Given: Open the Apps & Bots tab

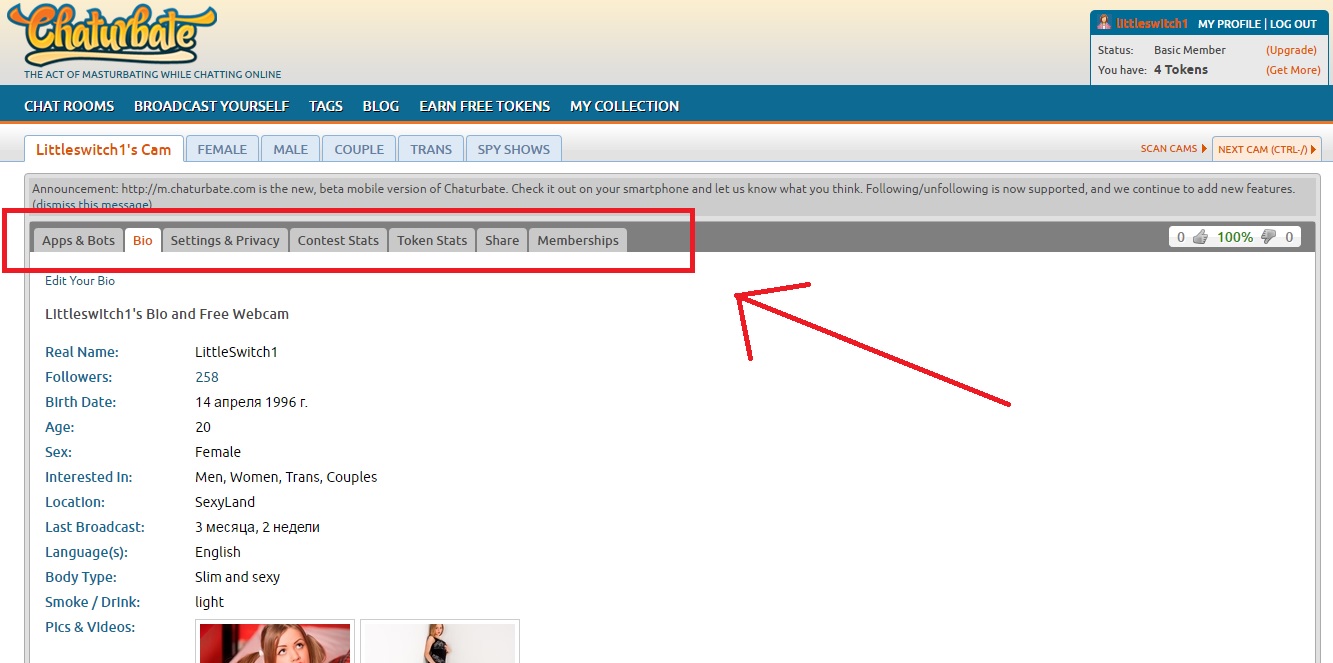Looking at the screenshot, I should (x=78, y=240).
